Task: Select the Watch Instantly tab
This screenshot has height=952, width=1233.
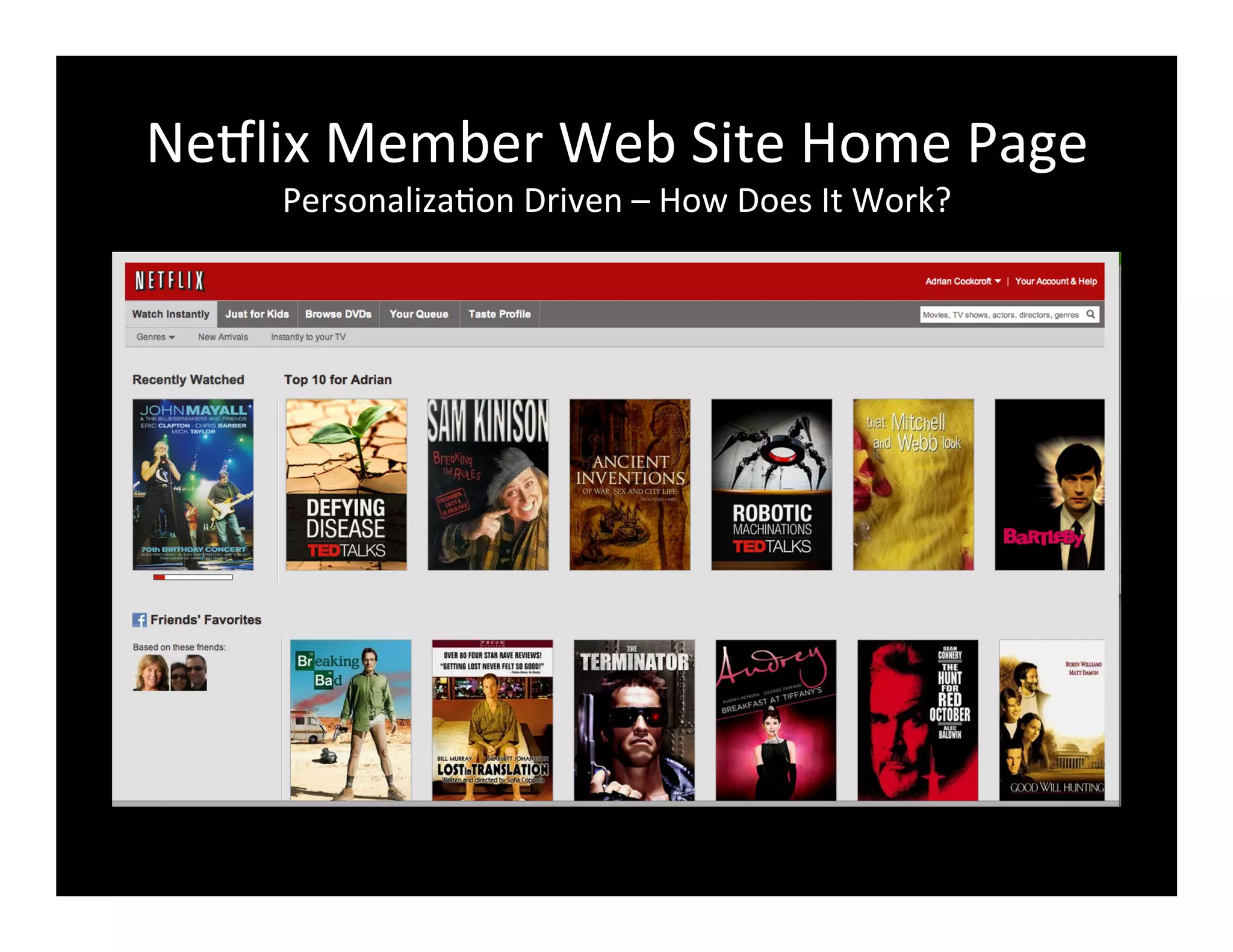Action: tap(171, 314)
